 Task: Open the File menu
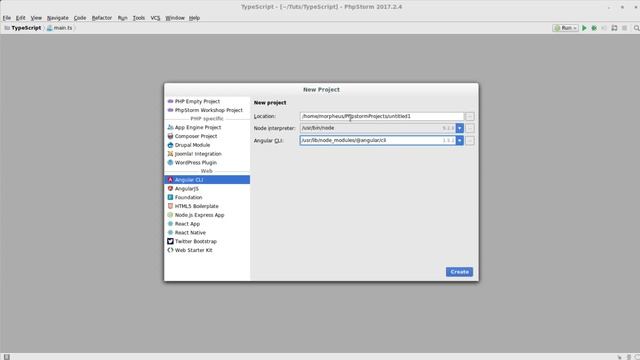click(x=7, y=18)
